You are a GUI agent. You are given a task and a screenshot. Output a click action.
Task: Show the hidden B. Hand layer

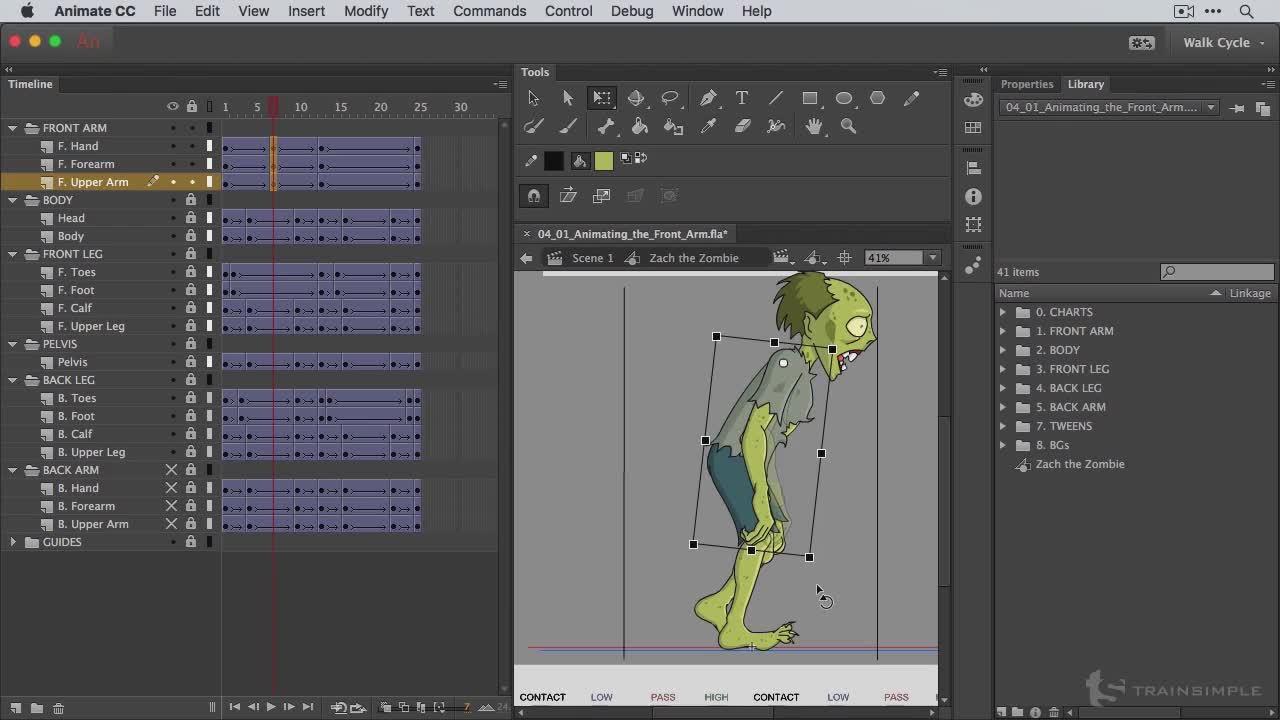(171, 488)
